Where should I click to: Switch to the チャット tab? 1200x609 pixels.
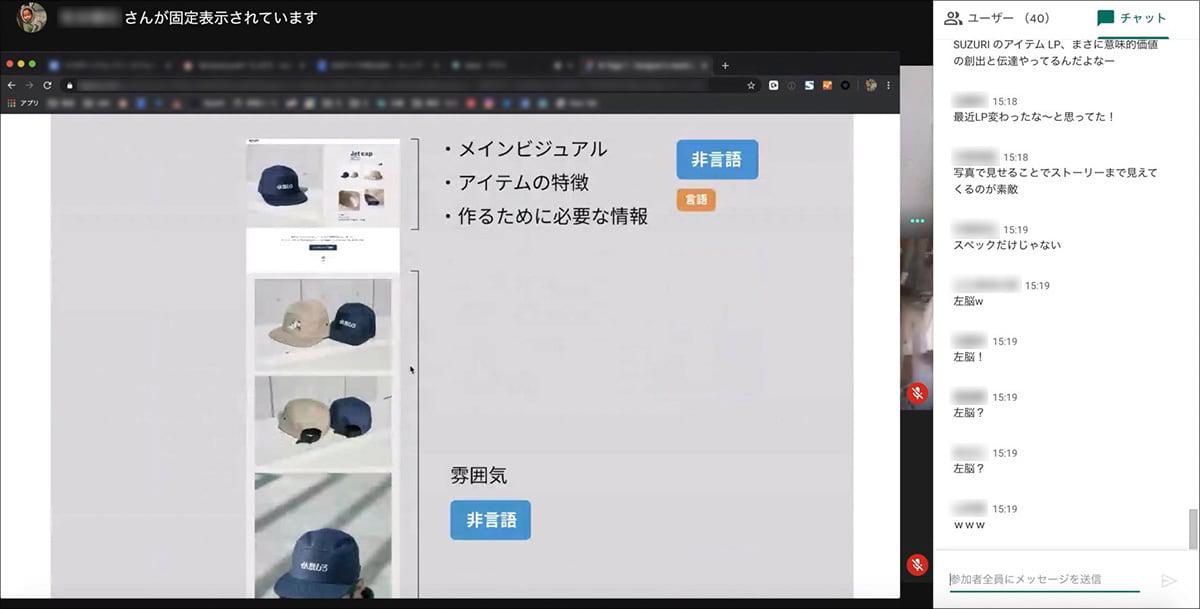1129,17
